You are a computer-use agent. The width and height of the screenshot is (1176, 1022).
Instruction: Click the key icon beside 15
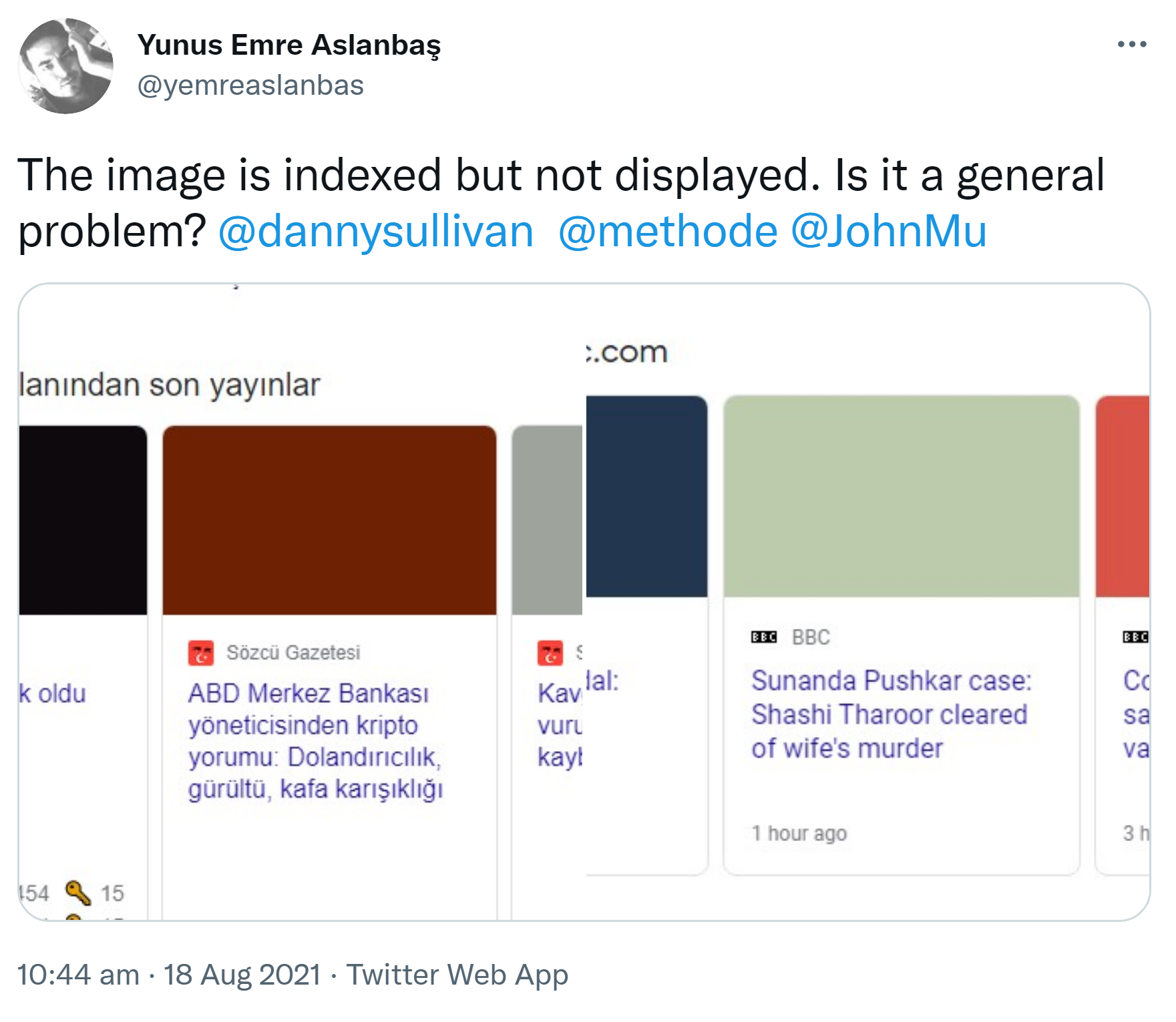[77, 892]
